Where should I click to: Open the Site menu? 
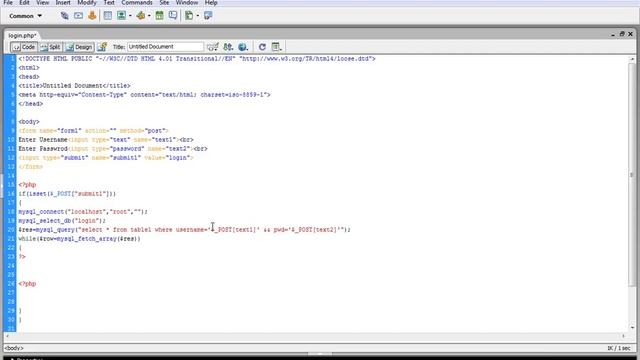click(x=164, y=2)
